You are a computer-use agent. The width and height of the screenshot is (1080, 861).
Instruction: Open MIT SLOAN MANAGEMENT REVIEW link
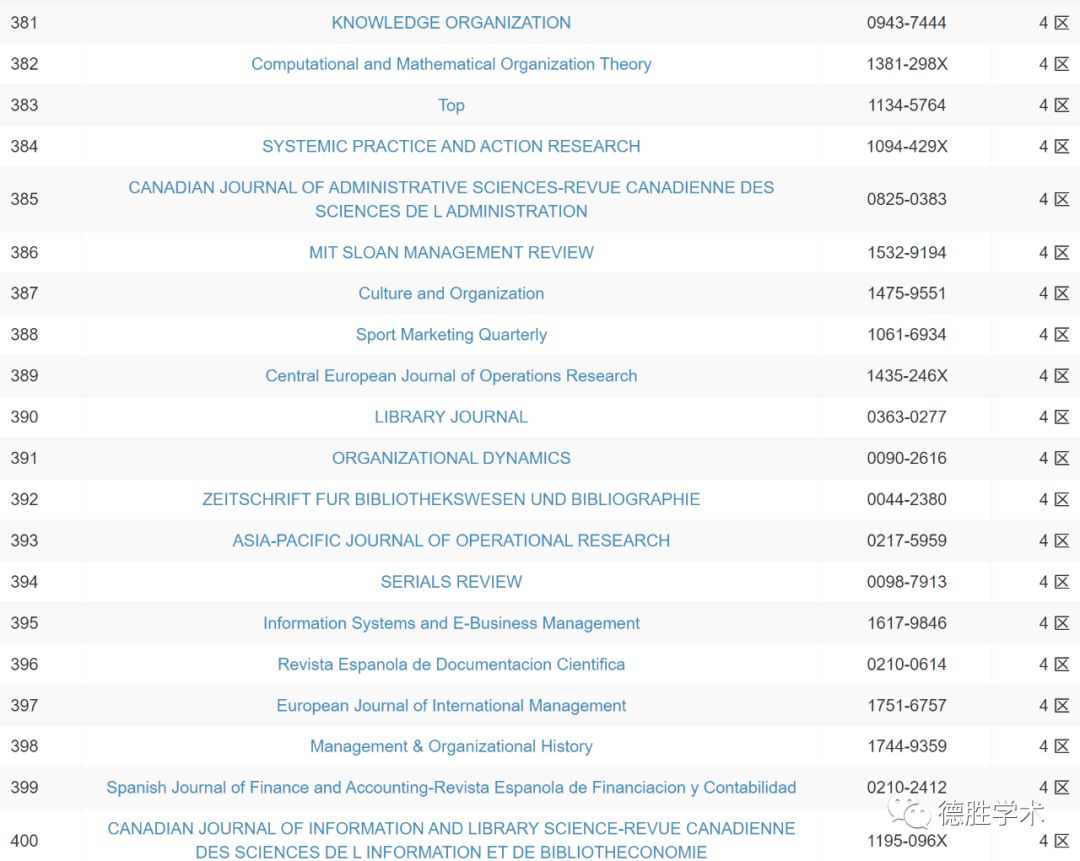click(451, 252)
